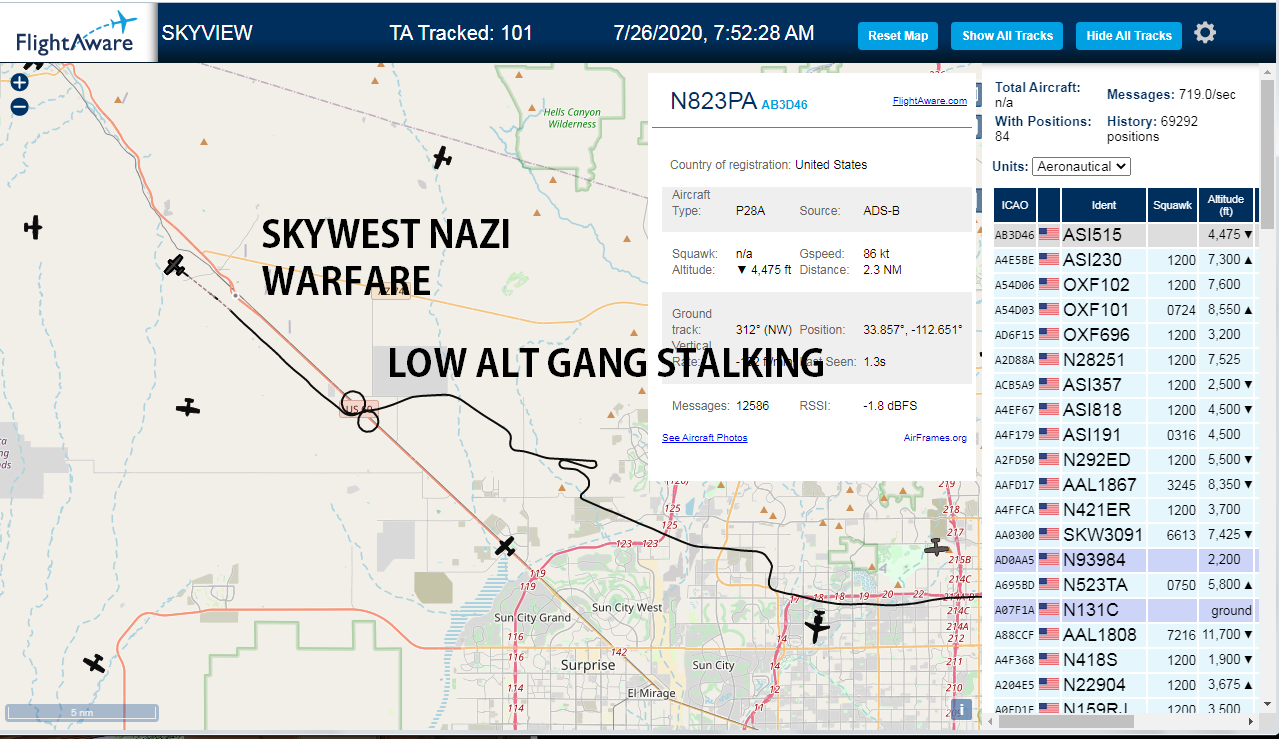
Task: Select the ASI818 aircraft row
Action: (x=1124, y=410)
